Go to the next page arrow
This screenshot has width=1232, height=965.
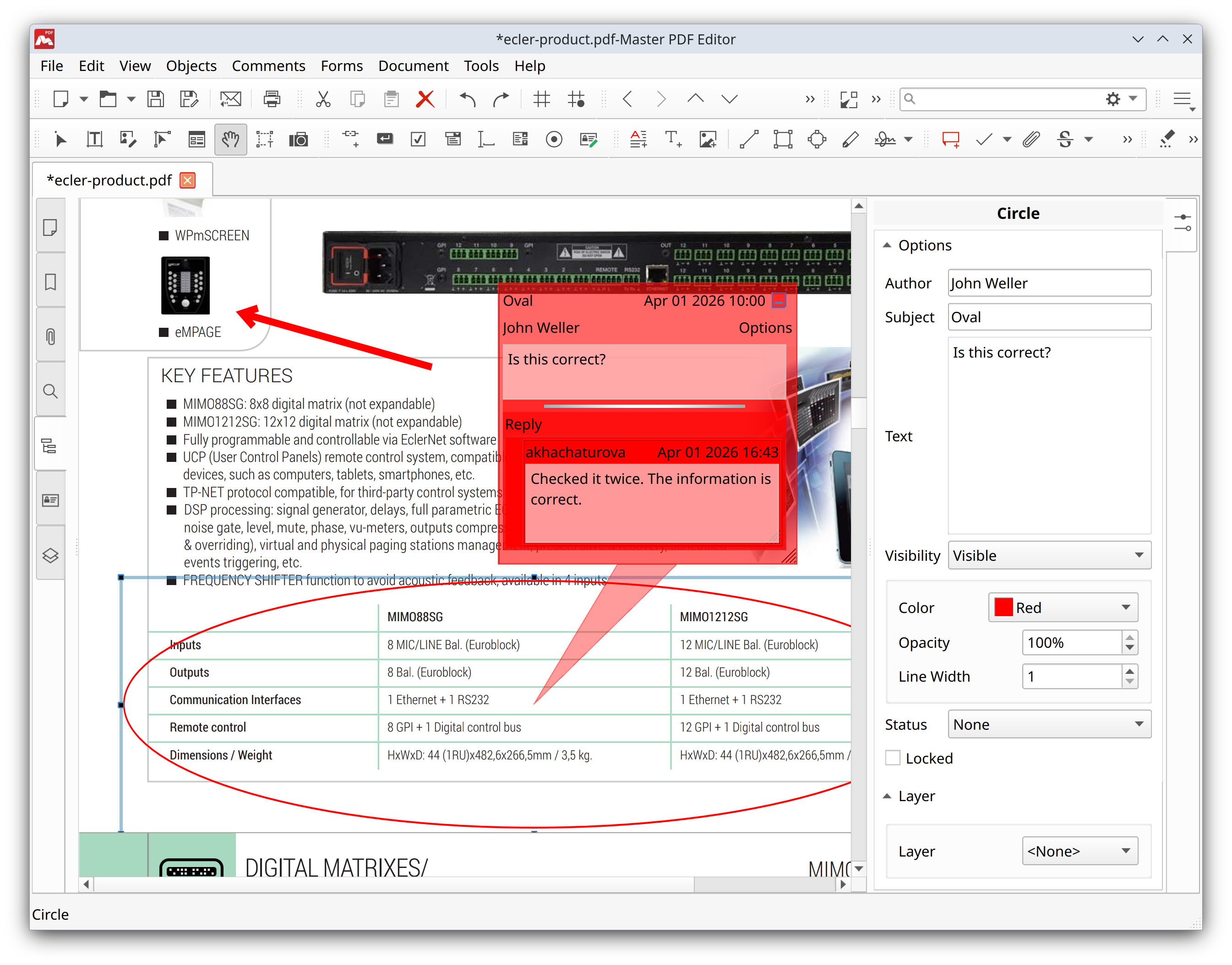(660, 99)
